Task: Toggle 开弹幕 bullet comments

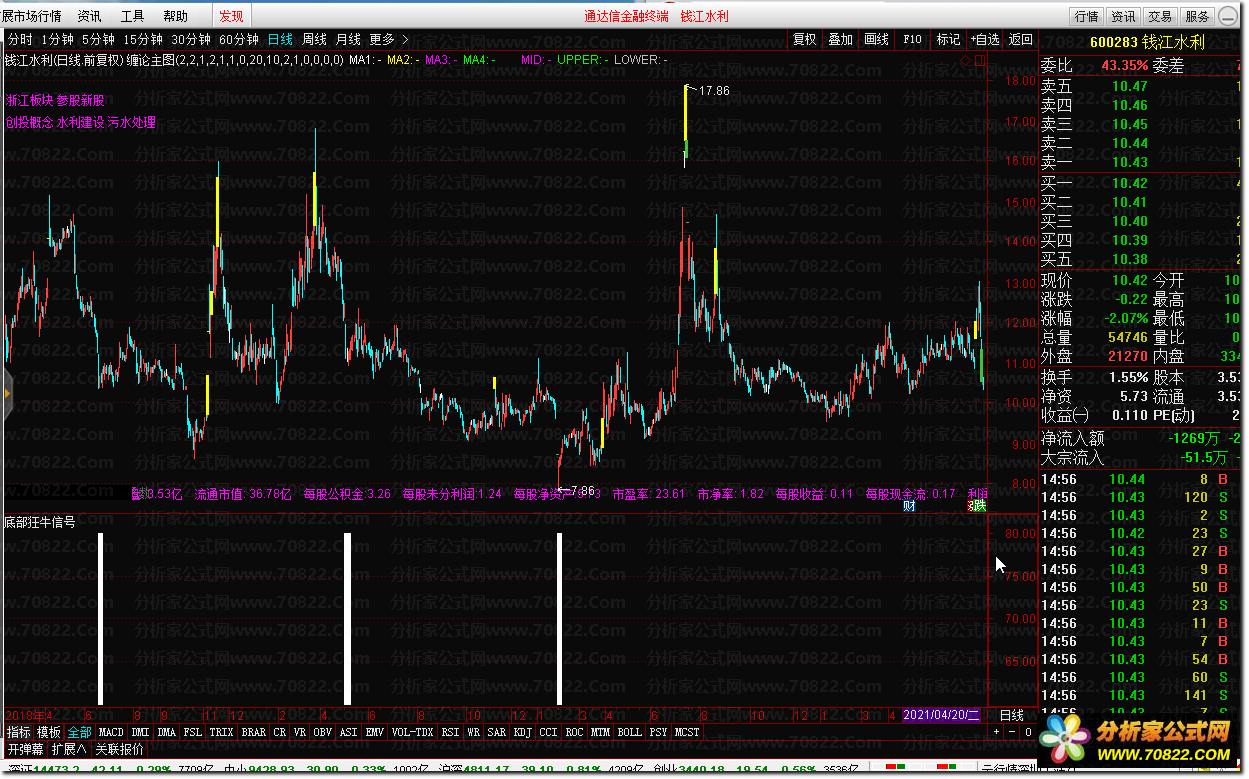Action: click(25, 749)
